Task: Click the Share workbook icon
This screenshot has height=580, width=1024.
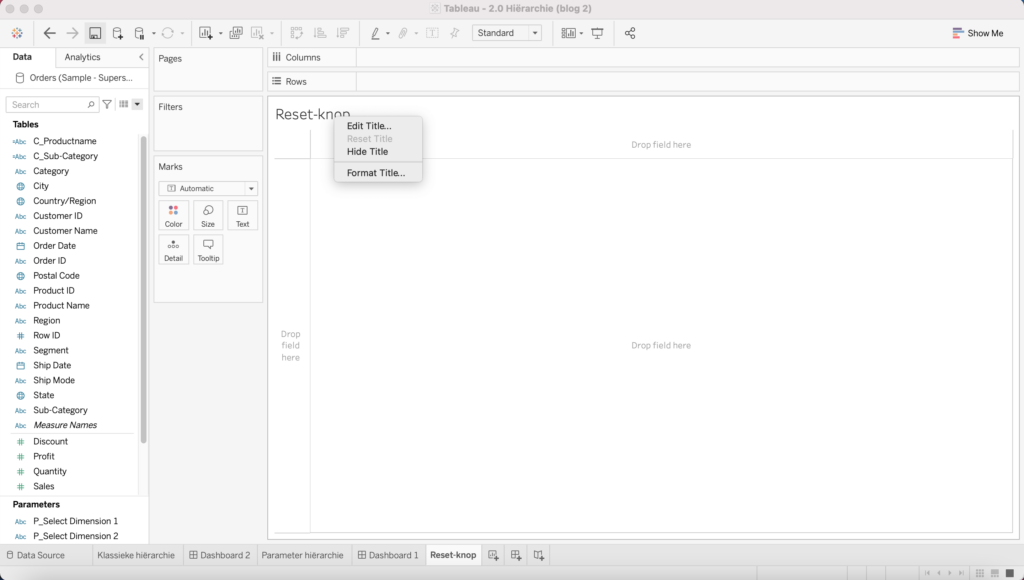Action: pyautogui.click(x=630, y=33)
